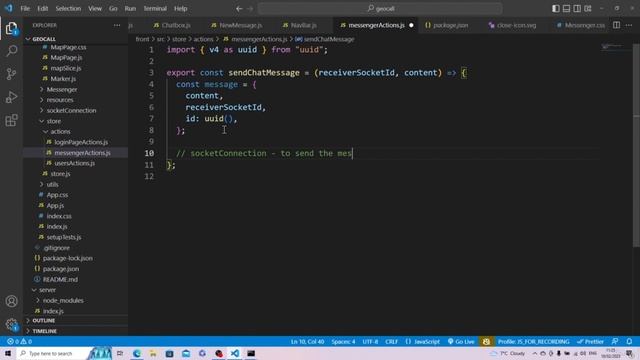Go forward using the navigation arrow
The width and height of the screenshot is (640, 360).
pyautogui.click(x=250, y=9)
